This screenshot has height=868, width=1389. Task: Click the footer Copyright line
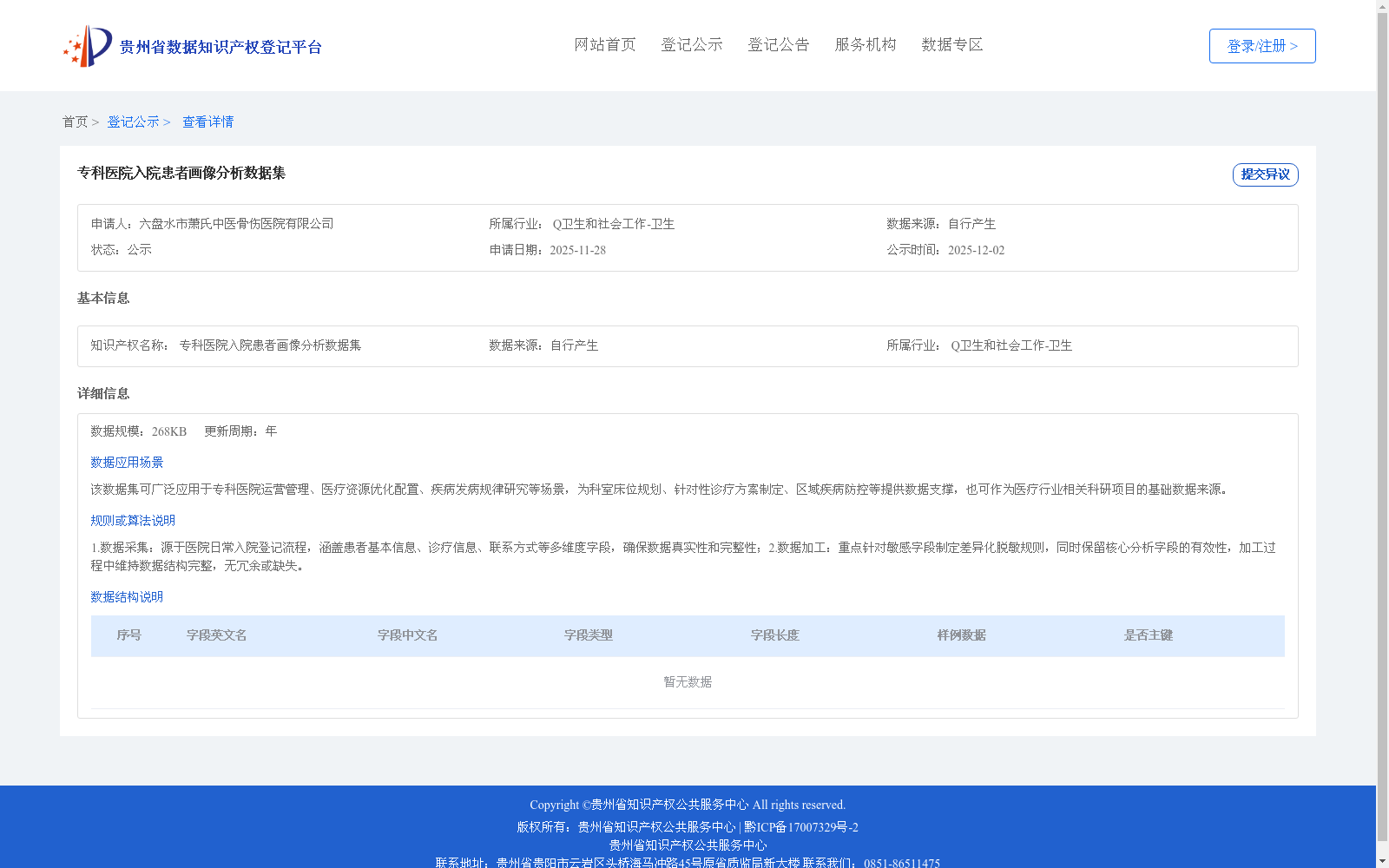pos(688,805)
